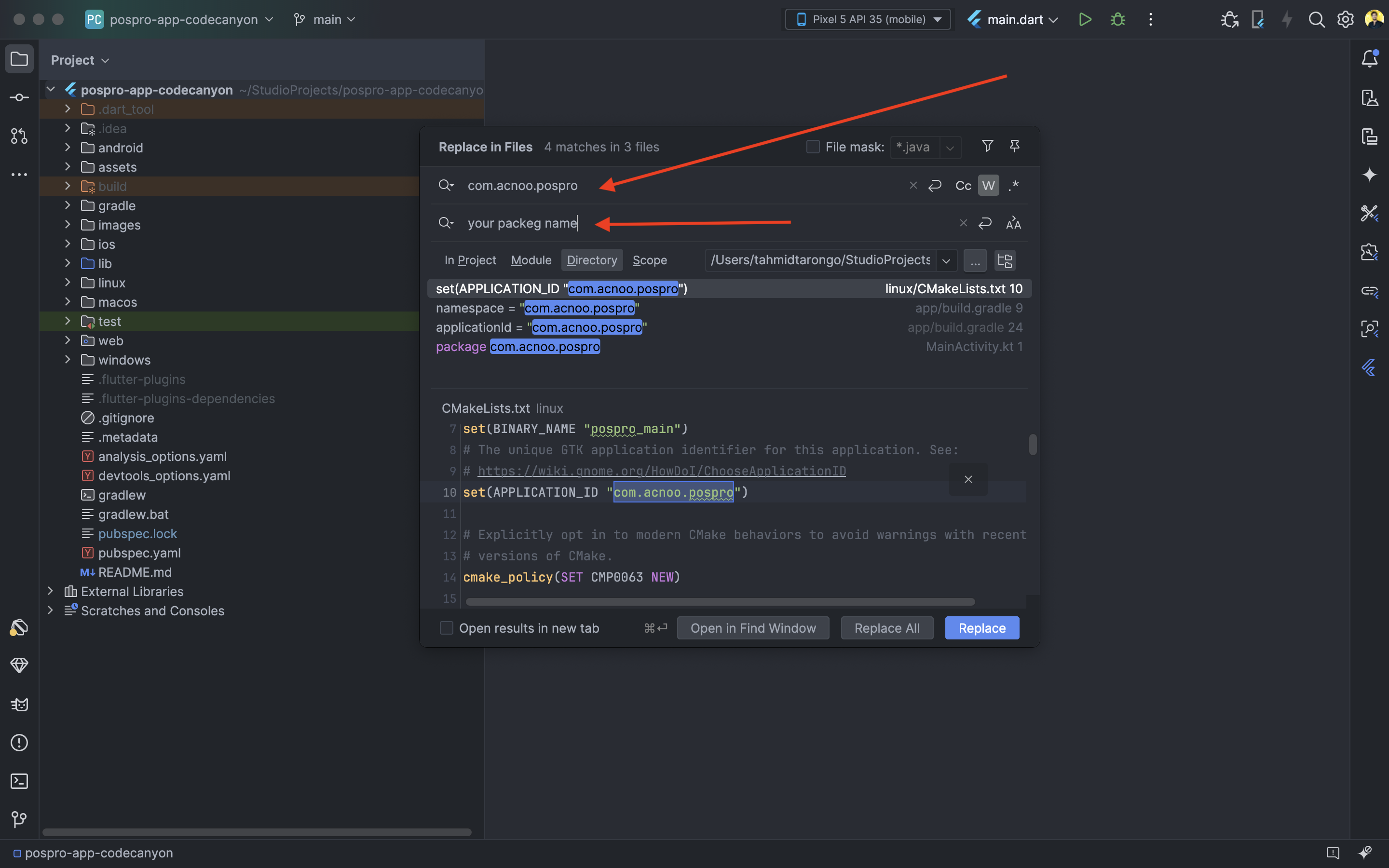The height and width of the screenshot is (868, 1389).
Task: Click Open in Find Window button
Action: [752, 628]
